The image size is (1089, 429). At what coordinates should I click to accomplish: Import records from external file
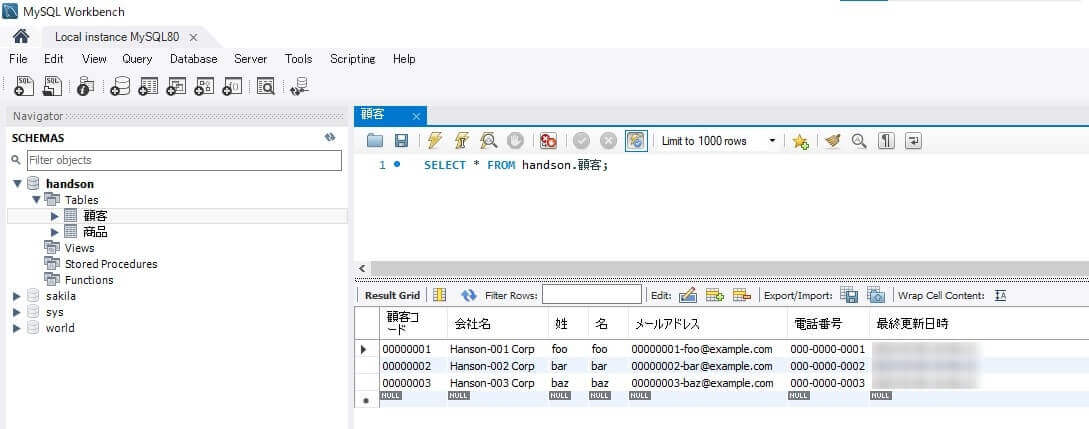tap(876, 295)
